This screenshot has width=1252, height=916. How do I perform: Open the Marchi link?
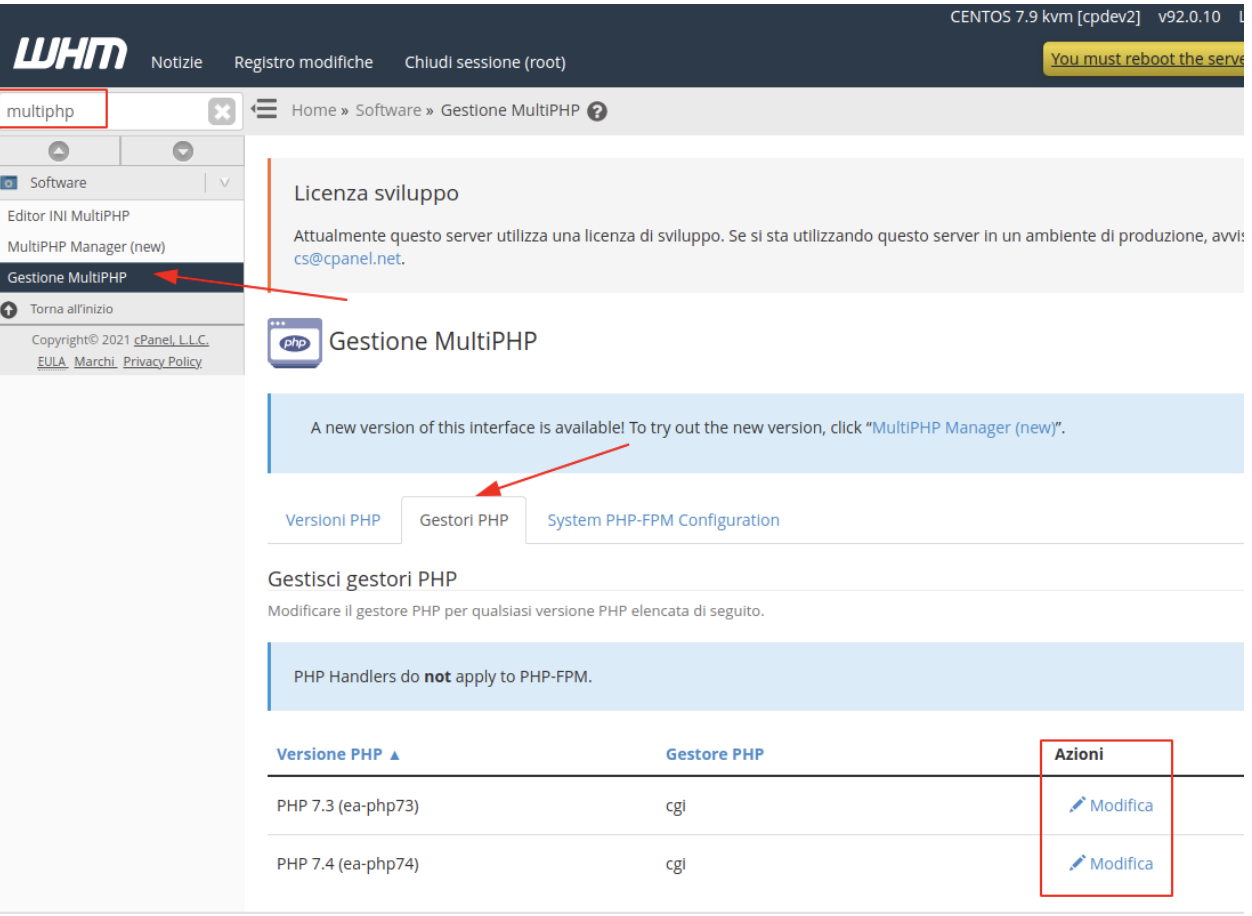pos(94,362)
